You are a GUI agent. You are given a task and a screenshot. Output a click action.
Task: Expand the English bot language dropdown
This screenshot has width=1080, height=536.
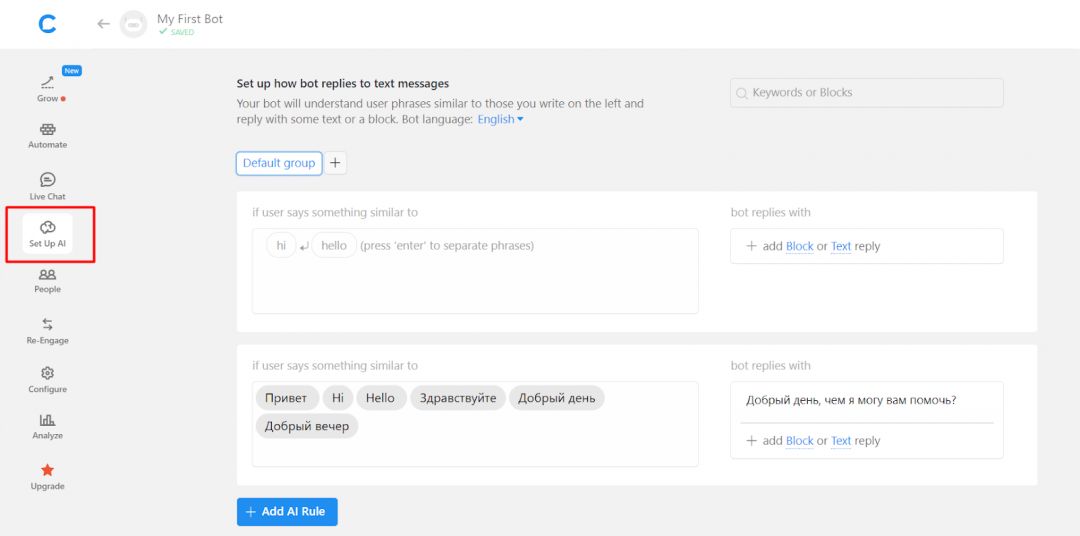click(x=500, y=119)
